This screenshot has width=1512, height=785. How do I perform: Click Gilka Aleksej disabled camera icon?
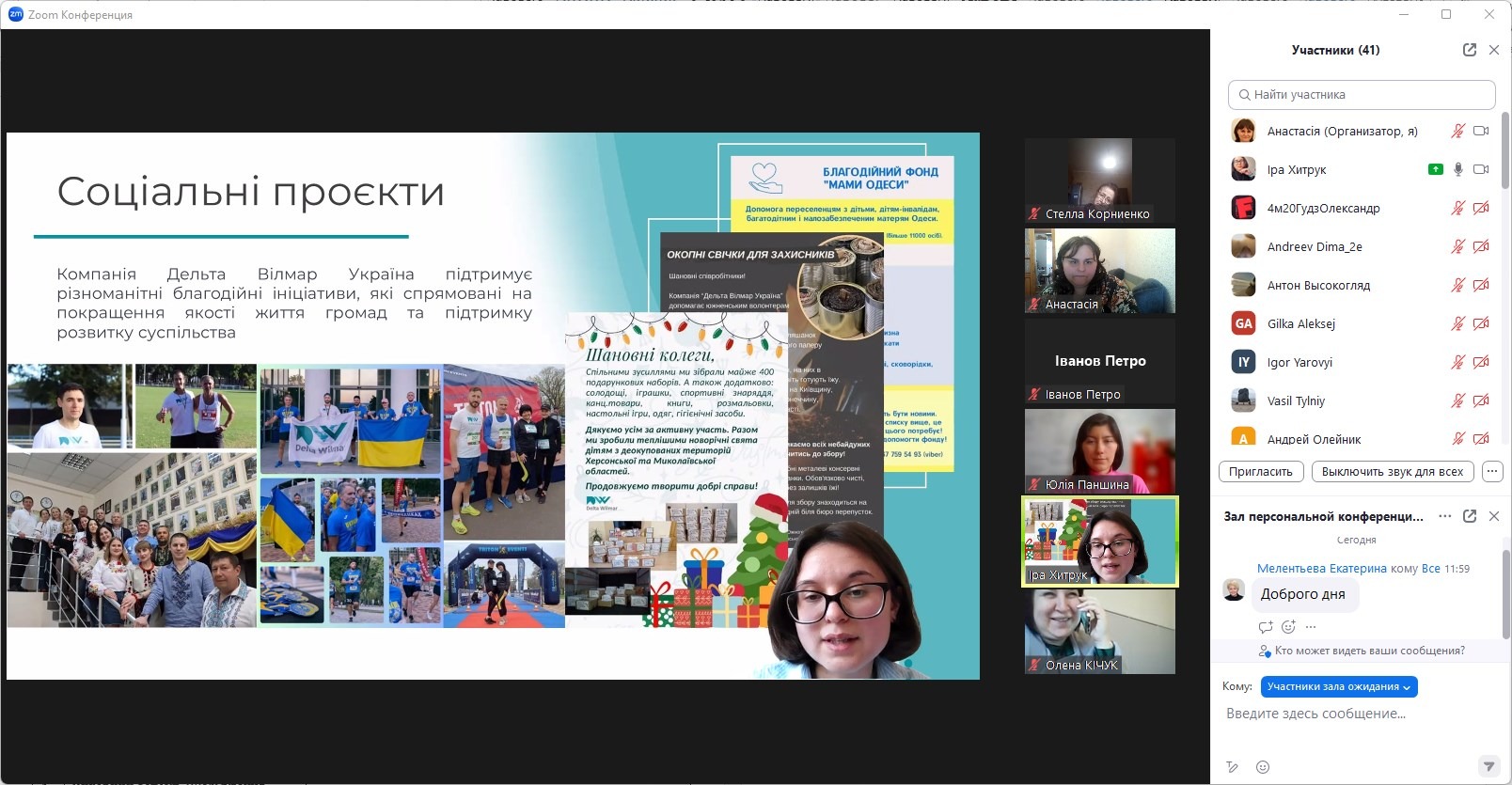[1481, 323]
